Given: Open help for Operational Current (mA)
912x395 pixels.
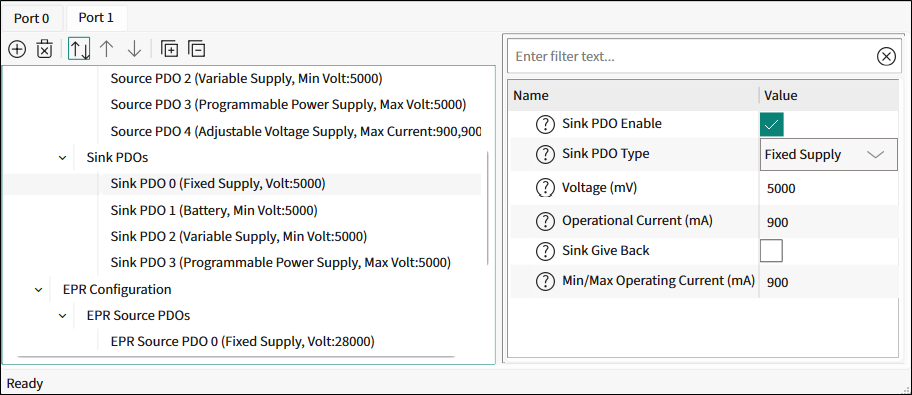Looking at the screenshot, I should (545, 221).
